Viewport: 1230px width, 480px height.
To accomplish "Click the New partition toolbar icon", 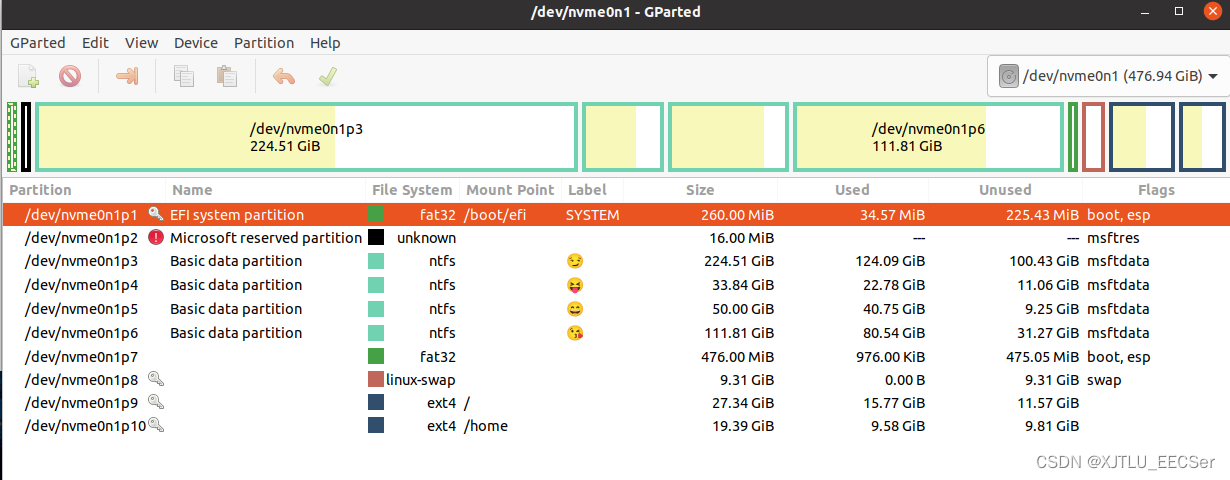I will 28,76.
